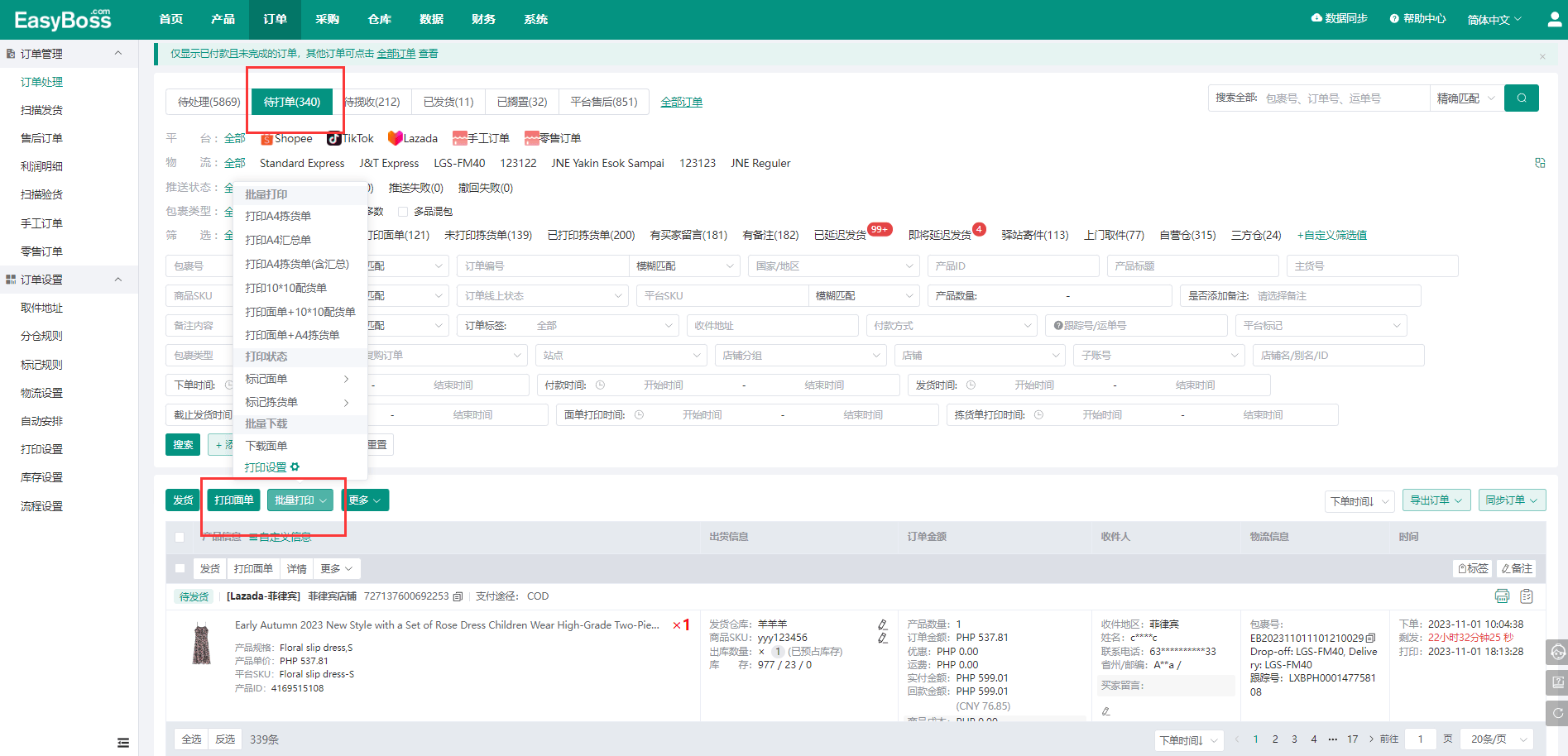The width and height of the screenshot is (1568, 756).
Task: Check the select-all checkbox in the table header
Action: tap(180, 537)
